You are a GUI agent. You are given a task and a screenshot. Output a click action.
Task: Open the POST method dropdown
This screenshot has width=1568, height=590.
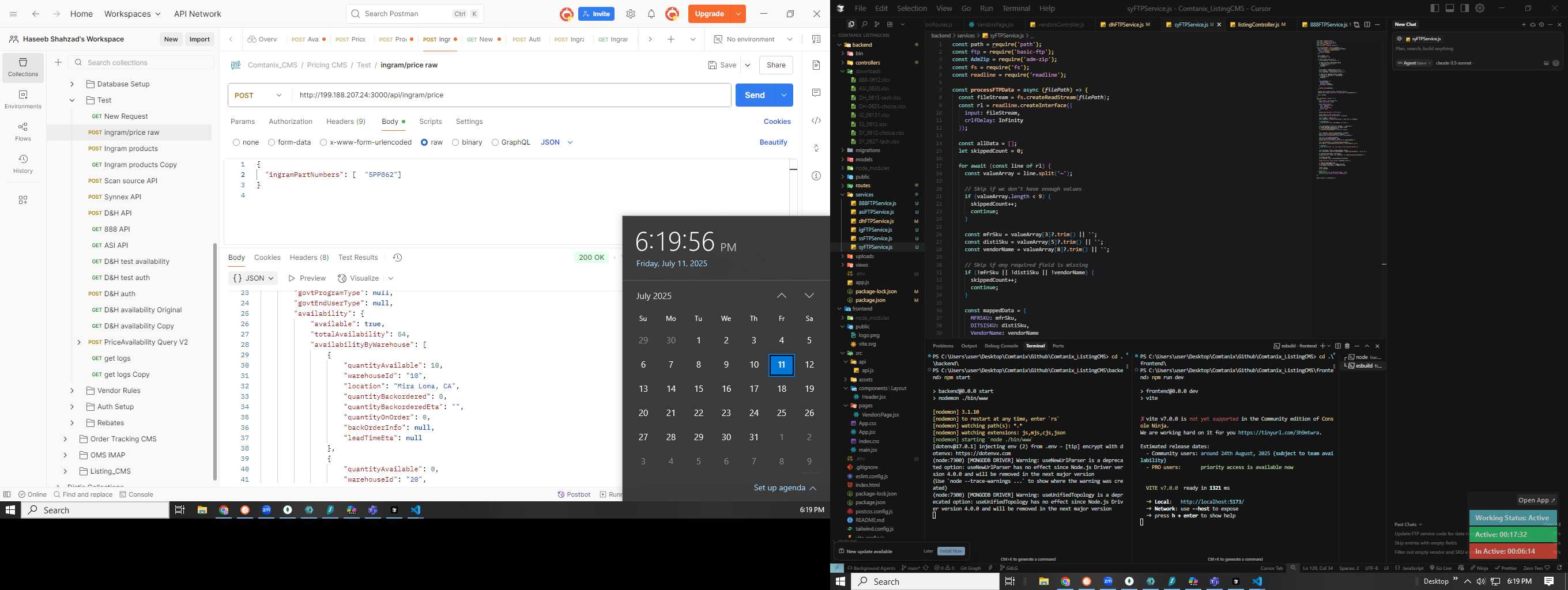tap(260, 96)
